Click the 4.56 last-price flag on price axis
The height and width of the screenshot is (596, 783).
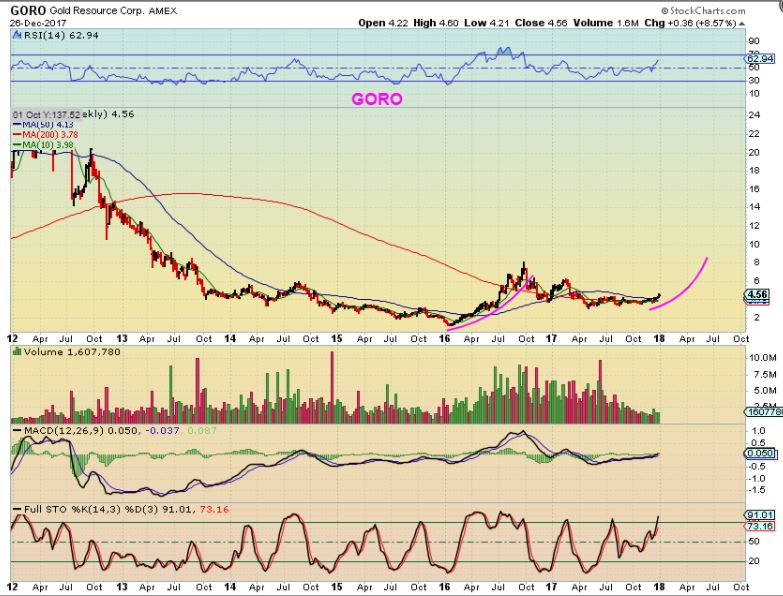758,295
